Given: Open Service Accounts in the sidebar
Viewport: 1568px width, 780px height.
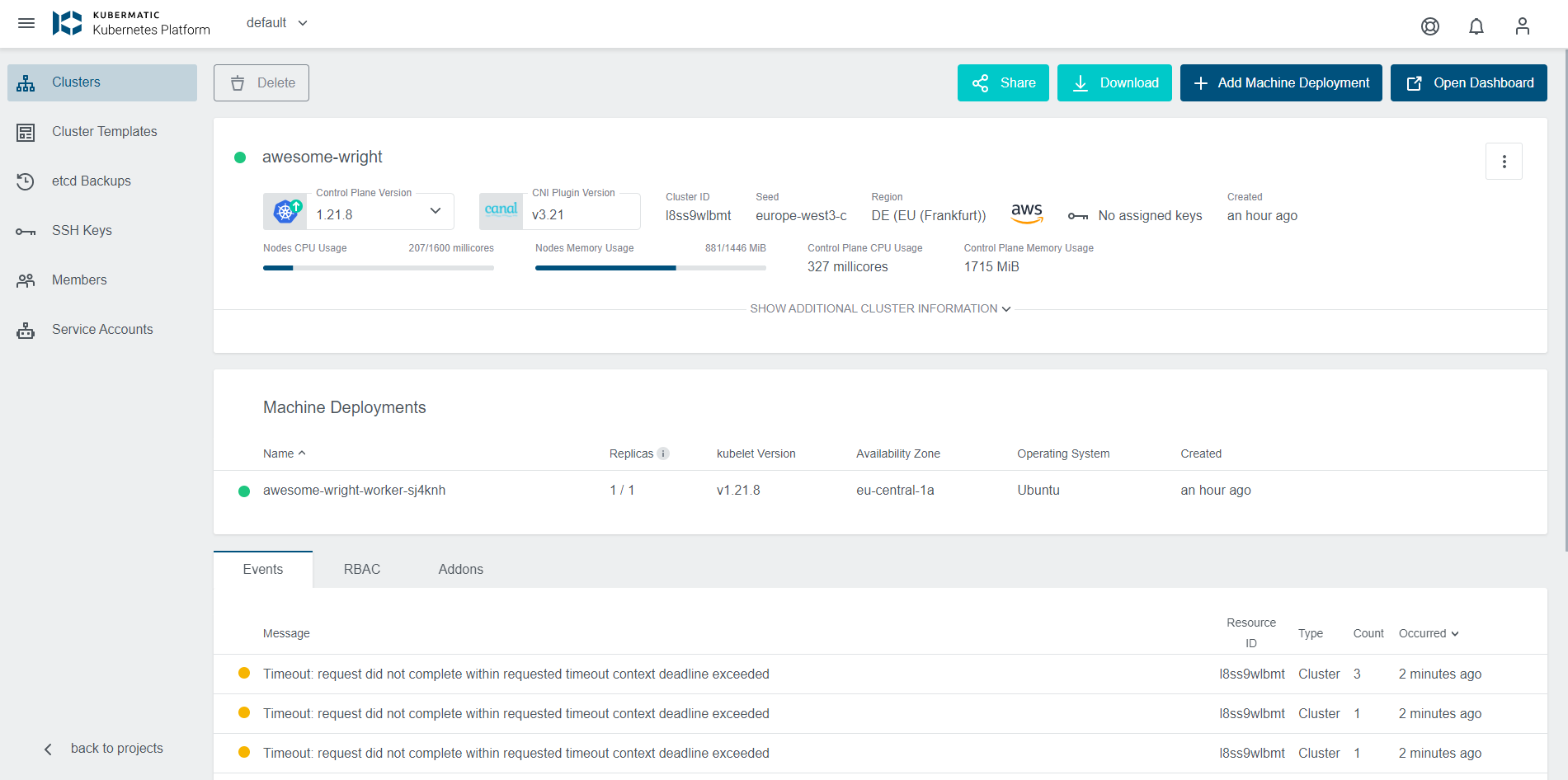Looking at the screenshot, I should tap(101, 329).
